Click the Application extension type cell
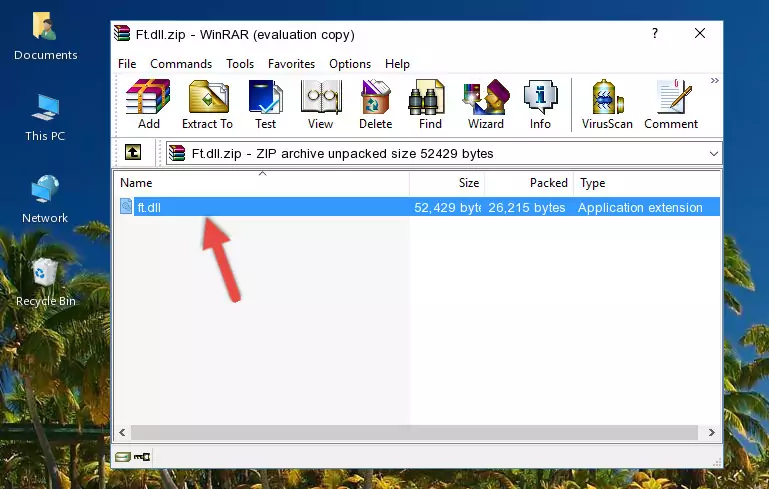Image resolution: width=769 pixels, height=489 pixels. [x=640, y=207]
